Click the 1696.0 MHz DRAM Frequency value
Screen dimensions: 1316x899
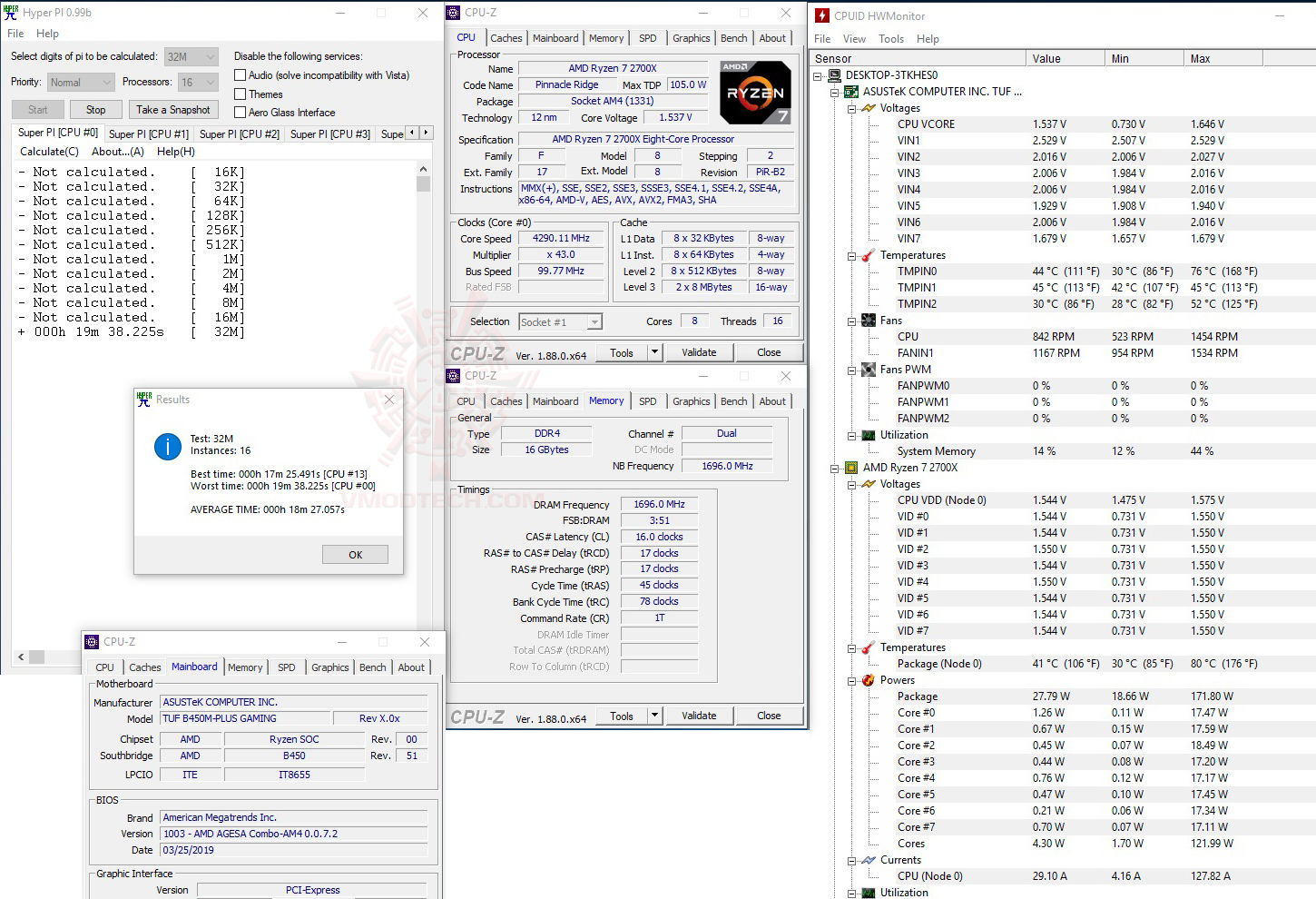click(660, 504)
